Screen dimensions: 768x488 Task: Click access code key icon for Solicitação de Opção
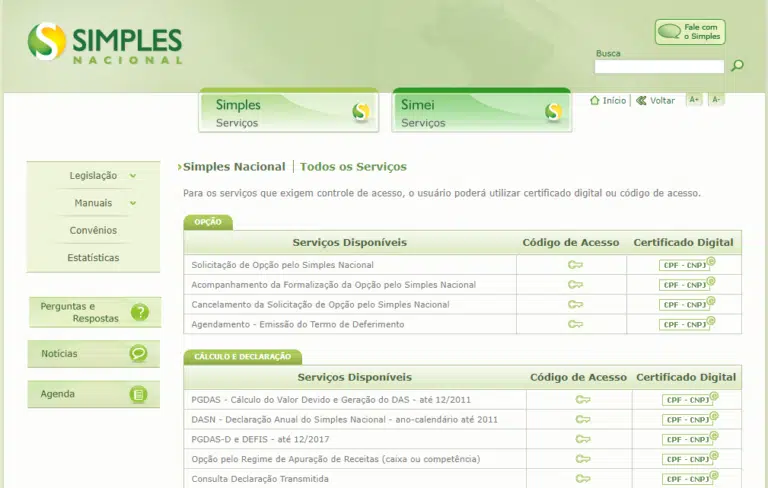coord(575,265)
